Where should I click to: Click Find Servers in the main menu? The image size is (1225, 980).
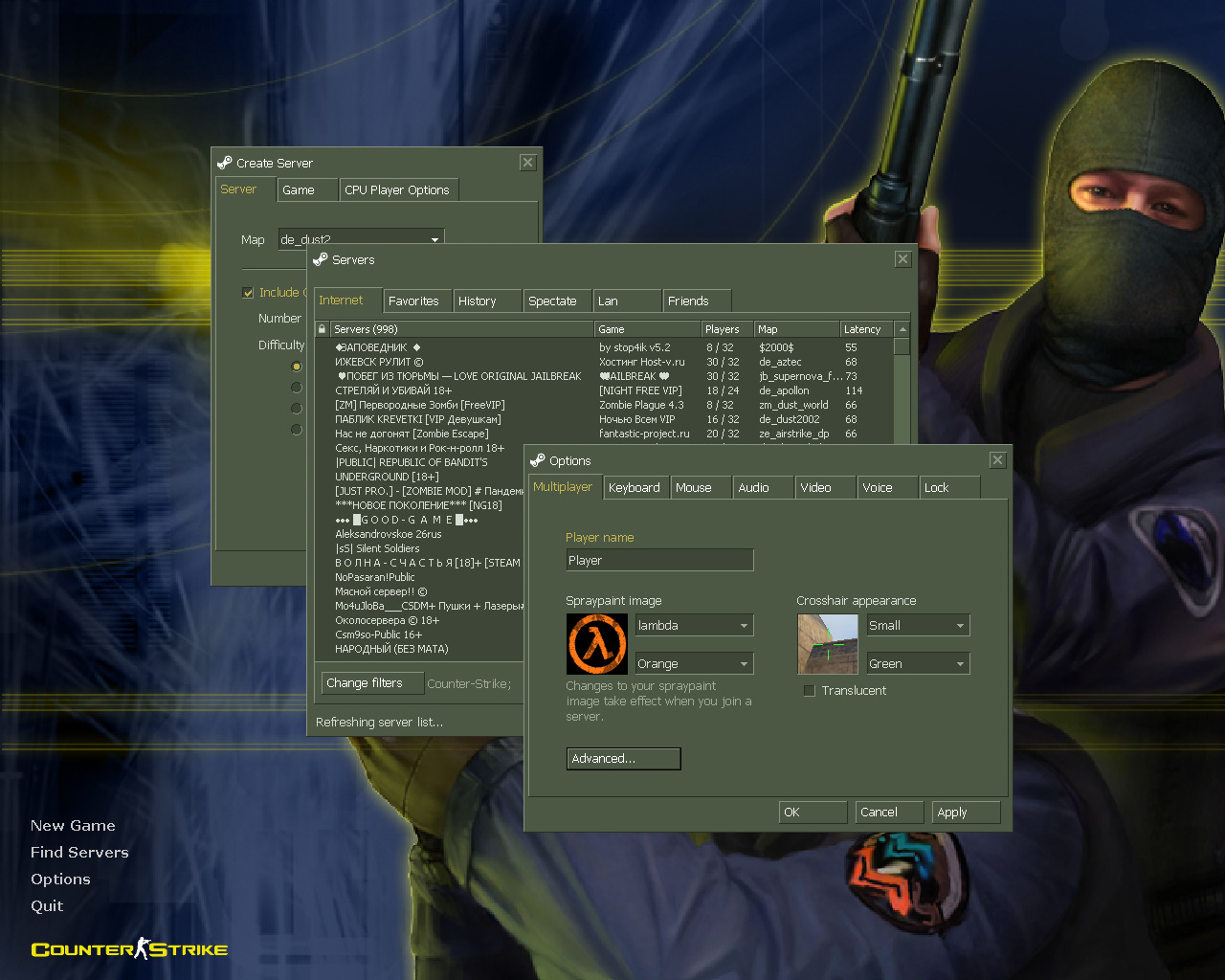pyautogui.click(x=79, y=852)
